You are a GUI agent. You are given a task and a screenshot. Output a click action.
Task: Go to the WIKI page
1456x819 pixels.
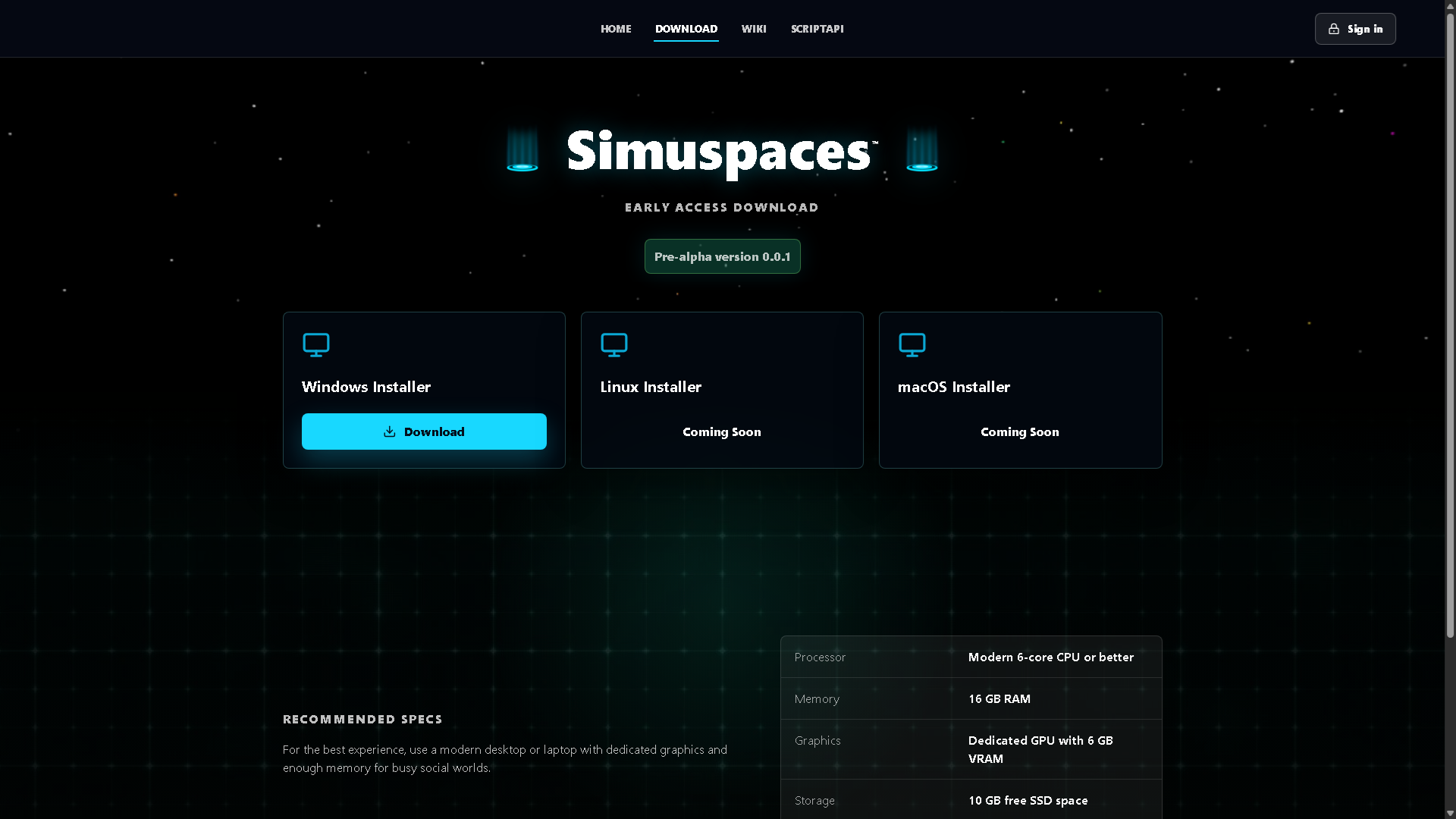[754, 29]
